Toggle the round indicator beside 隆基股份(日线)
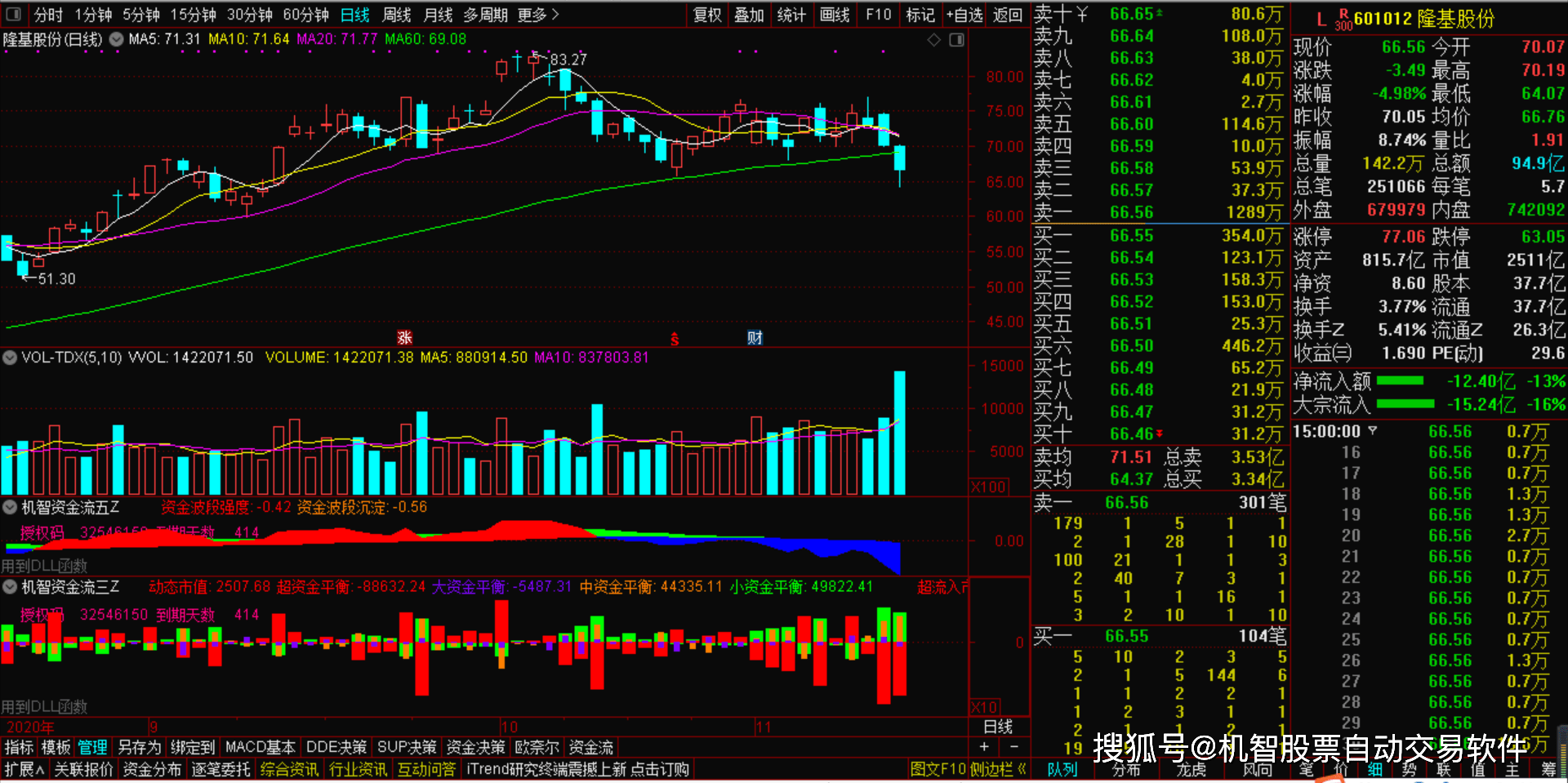 point(116,38)
